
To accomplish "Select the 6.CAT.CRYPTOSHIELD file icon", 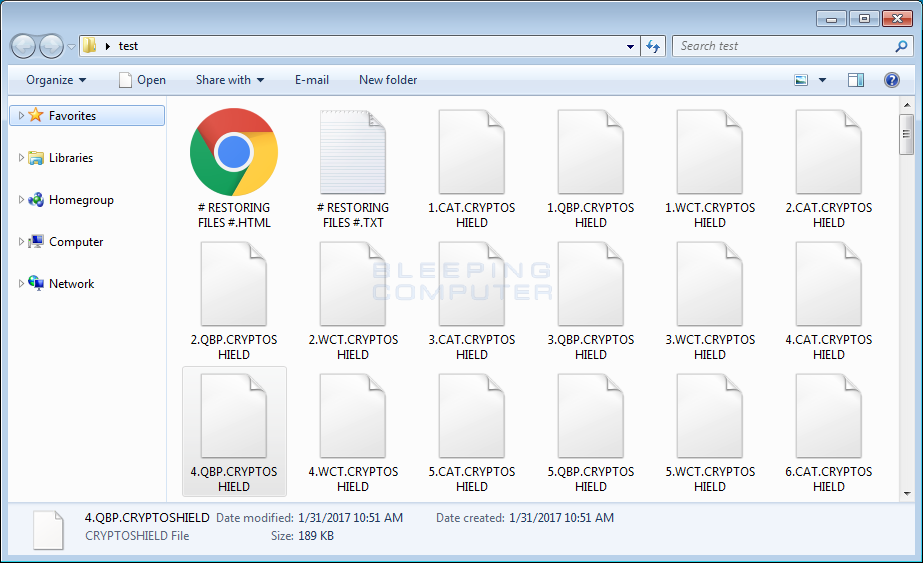I will [828, 416].
